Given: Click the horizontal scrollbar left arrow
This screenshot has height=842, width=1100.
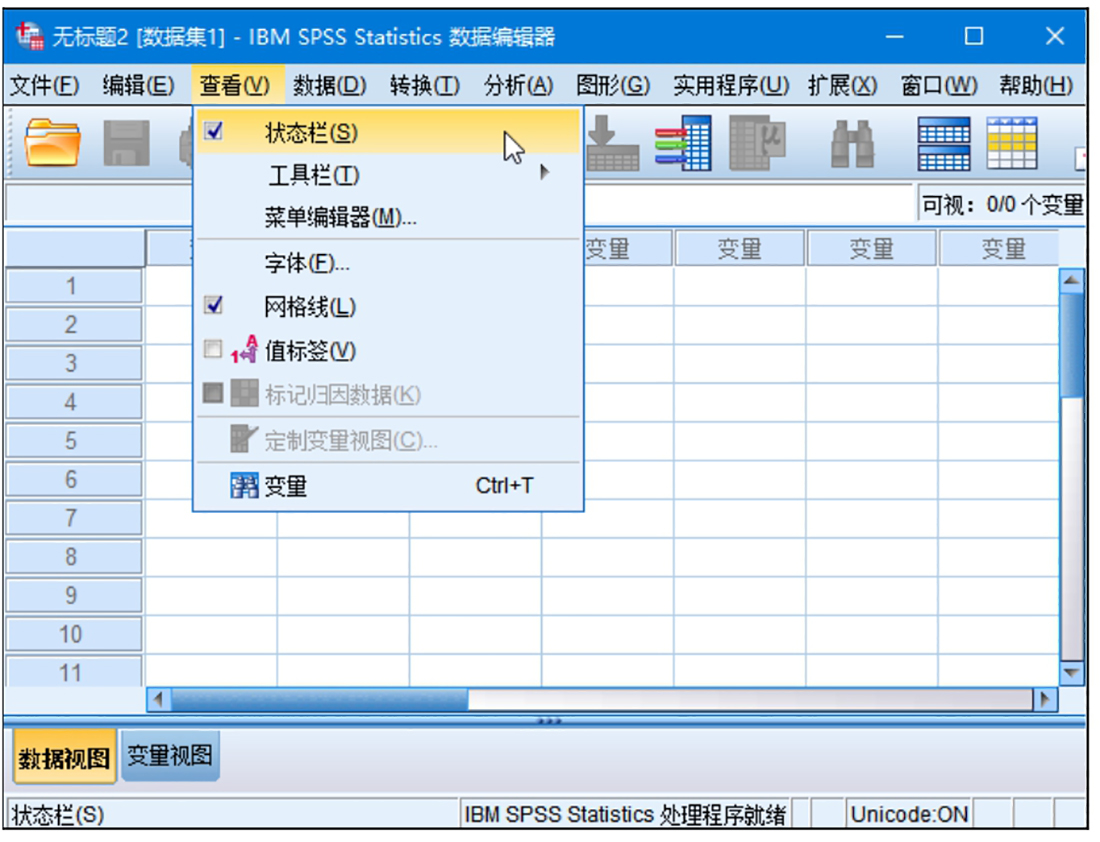Looking at the screenshot, I should 159,700.
